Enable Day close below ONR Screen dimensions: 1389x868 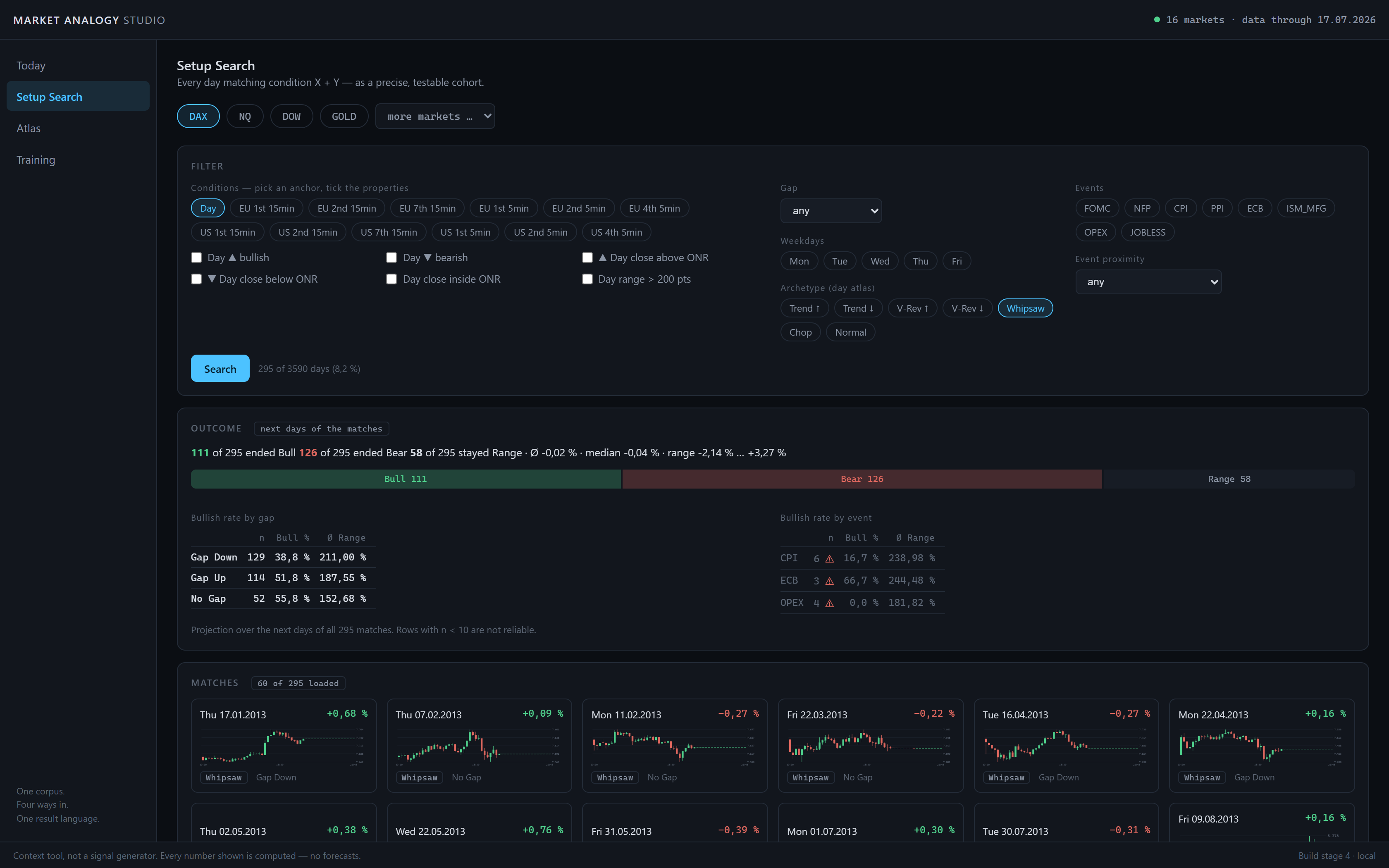point(196,279)
